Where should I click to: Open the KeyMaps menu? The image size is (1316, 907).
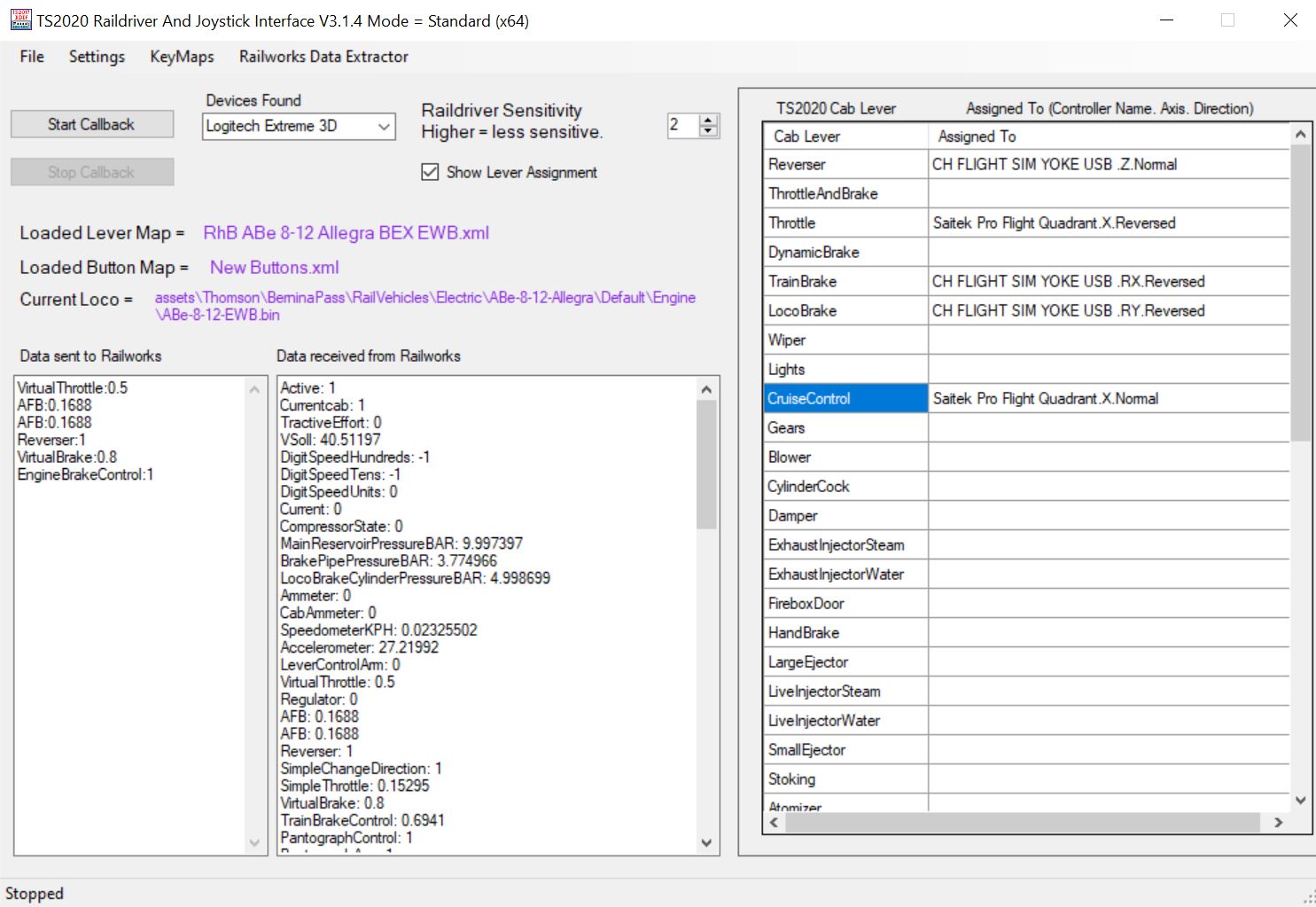(x=182, y=57)
